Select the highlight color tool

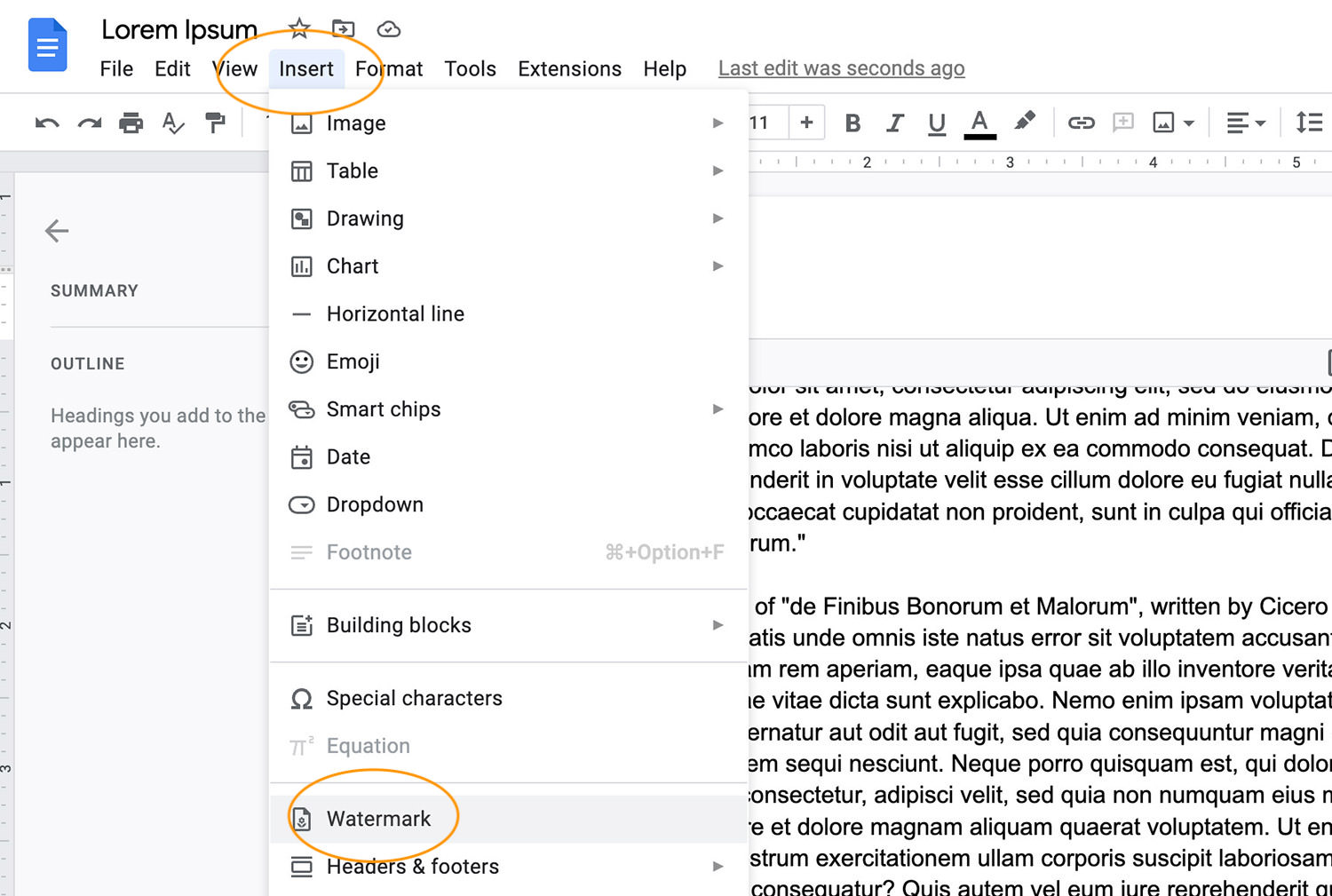point(1026,123)
